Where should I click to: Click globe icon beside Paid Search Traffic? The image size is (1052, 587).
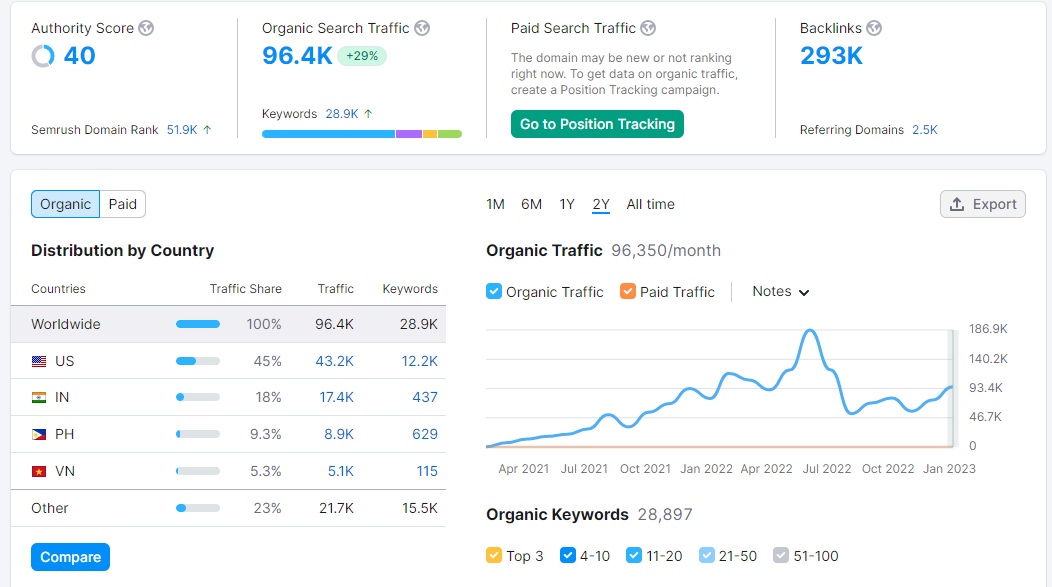pos(648,28)
